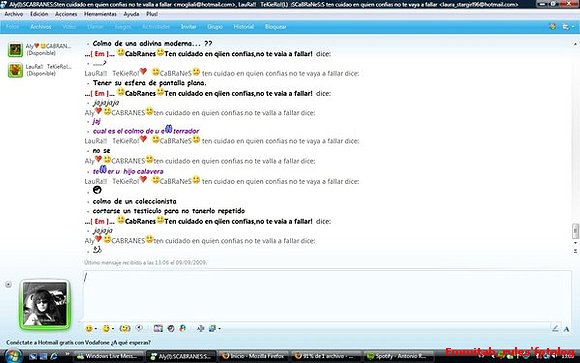Click the message 'colmo de un coleccionista'

coord(135,201)
